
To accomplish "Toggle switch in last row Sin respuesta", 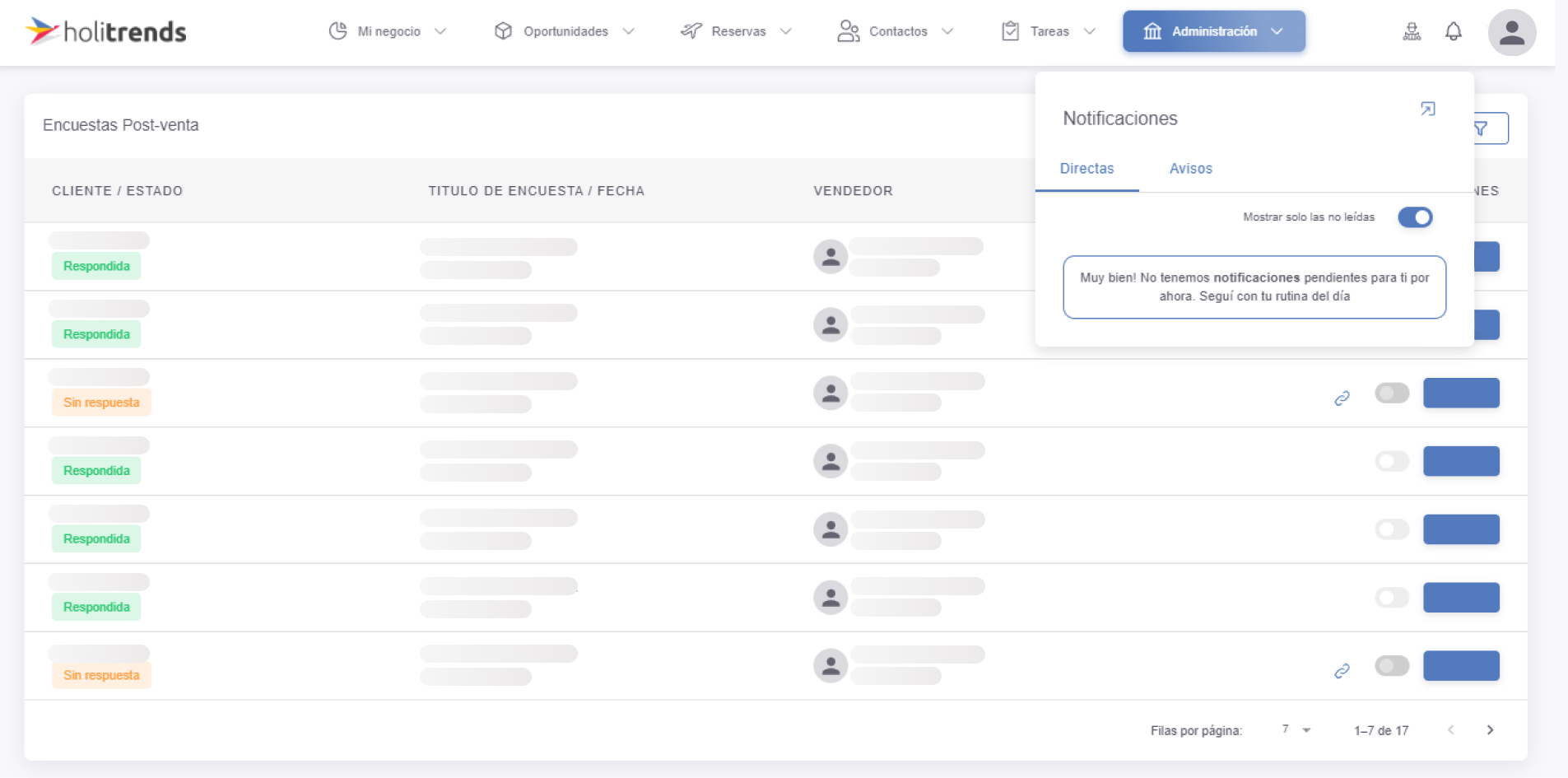I will [x=1392, y=665].
